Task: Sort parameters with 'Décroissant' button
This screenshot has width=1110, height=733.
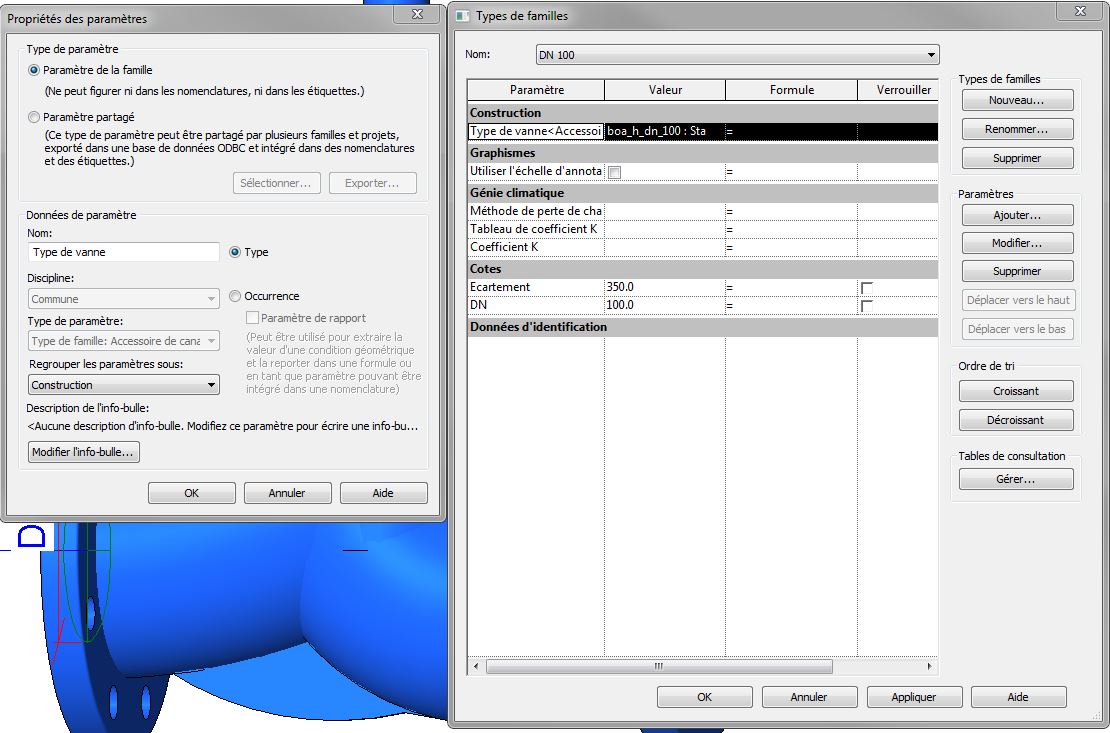Action: tap(1016, 420)
